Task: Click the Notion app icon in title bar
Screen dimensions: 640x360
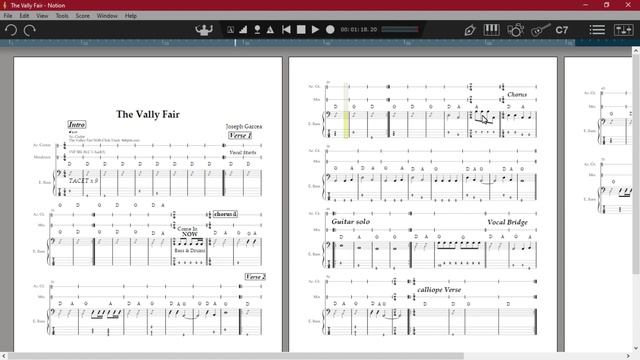Action: click(x=5, y=5)
